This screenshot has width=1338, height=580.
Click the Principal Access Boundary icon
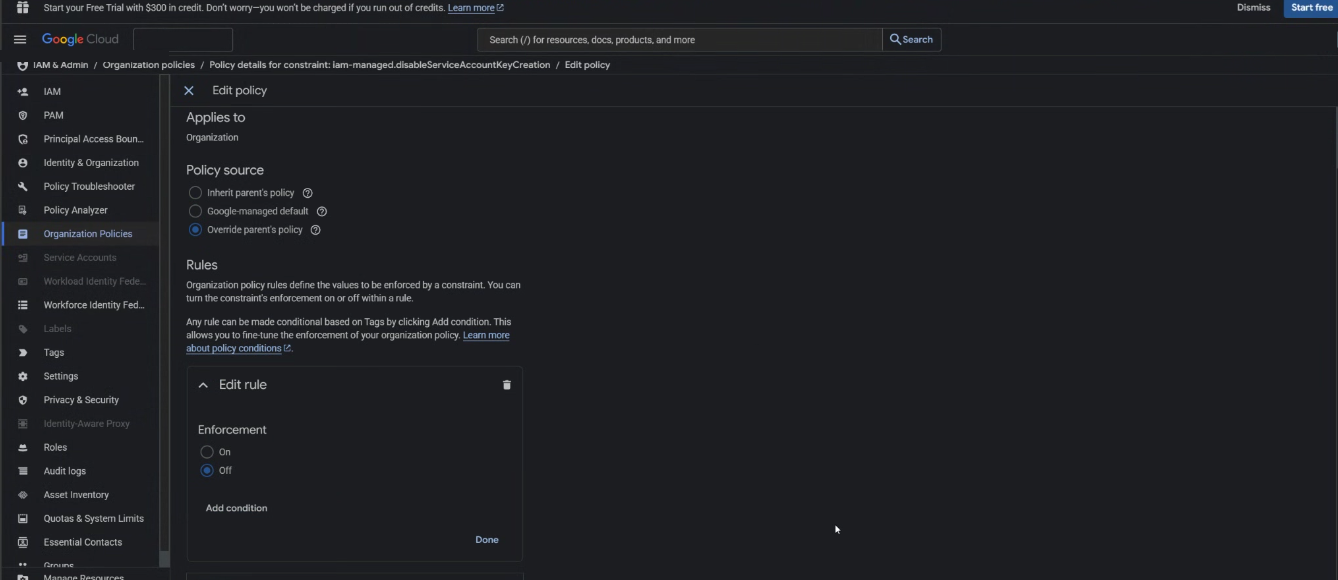23,139
